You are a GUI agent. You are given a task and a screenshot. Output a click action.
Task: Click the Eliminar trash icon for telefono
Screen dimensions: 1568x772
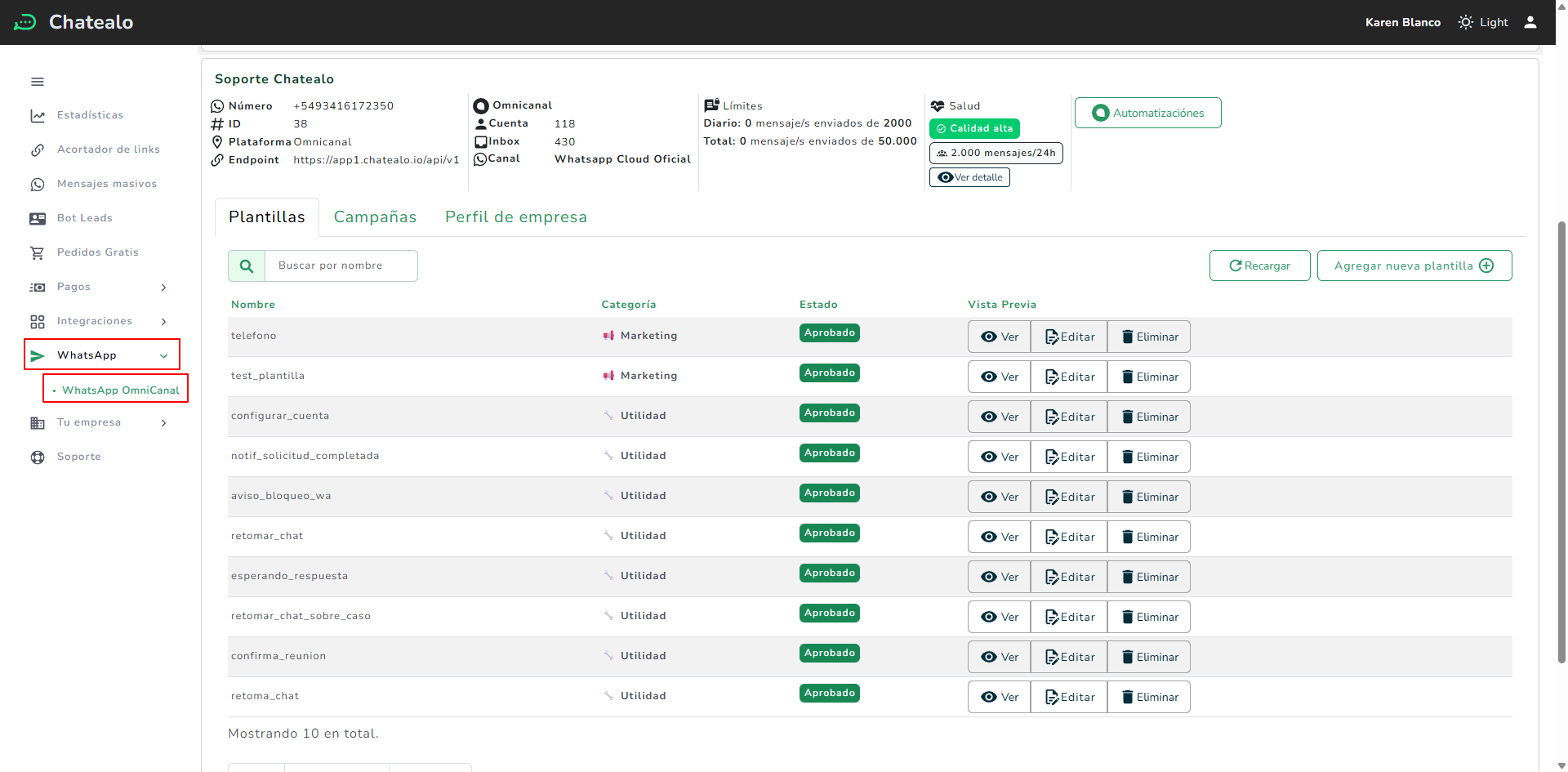click(x=1128, y=337)
